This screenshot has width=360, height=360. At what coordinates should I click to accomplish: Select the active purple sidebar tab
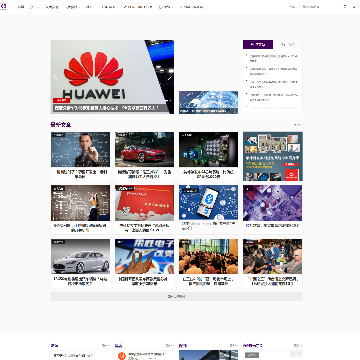[258, 44]
